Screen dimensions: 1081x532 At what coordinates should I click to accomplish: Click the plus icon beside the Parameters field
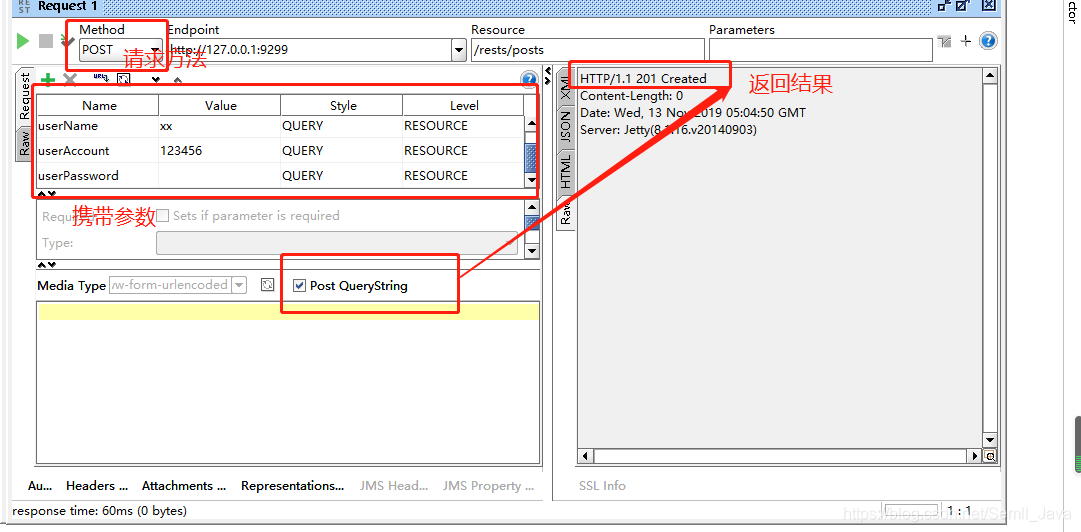(x=966, y=41)
